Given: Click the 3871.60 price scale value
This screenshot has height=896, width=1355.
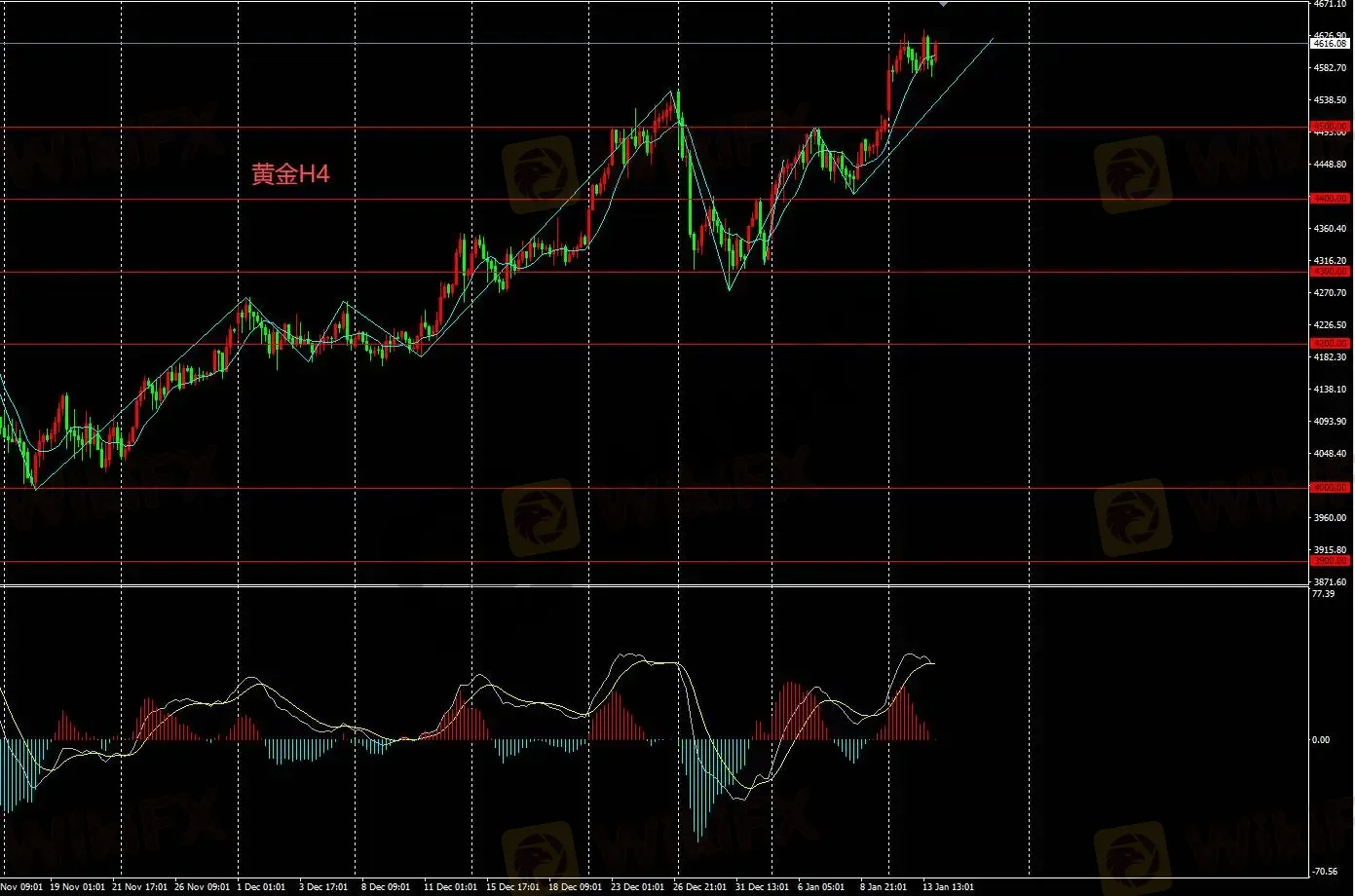Looking at the screenshot, I should coord(1329,582).
